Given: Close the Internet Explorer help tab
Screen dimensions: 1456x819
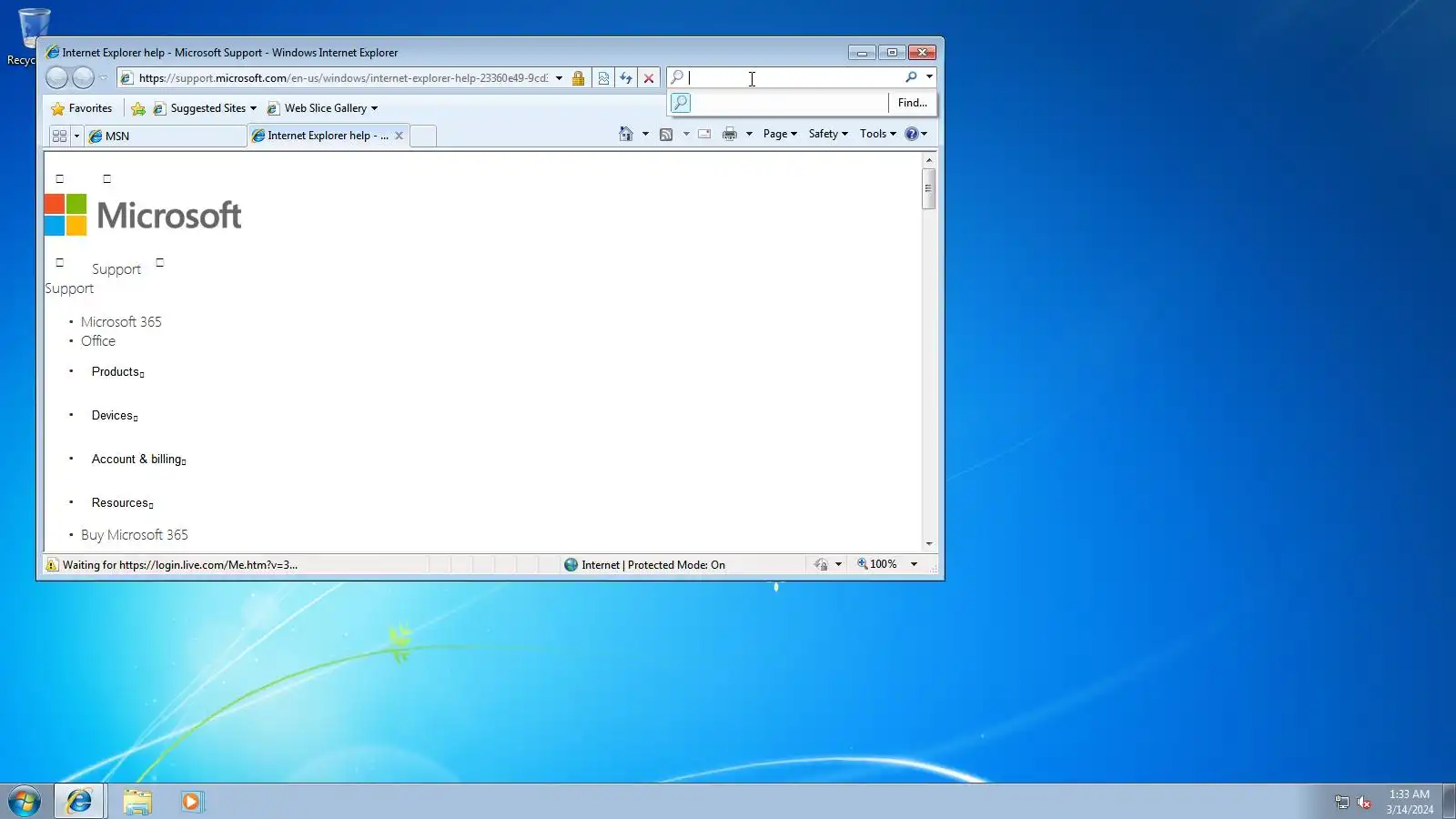Looking at the screenshot, I should coord(399,136).
